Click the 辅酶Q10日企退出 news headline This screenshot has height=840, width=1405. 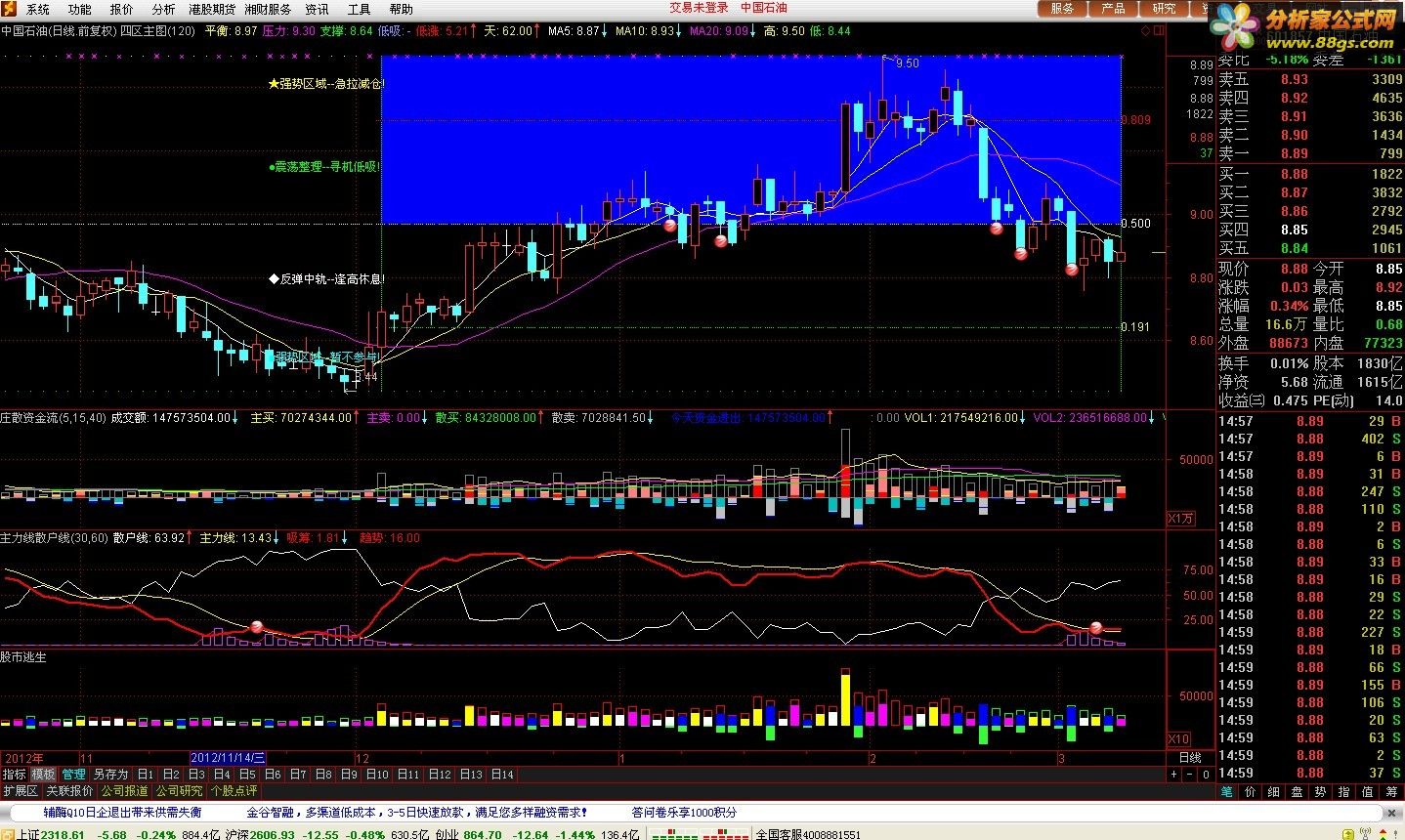[x=122, y=812]
